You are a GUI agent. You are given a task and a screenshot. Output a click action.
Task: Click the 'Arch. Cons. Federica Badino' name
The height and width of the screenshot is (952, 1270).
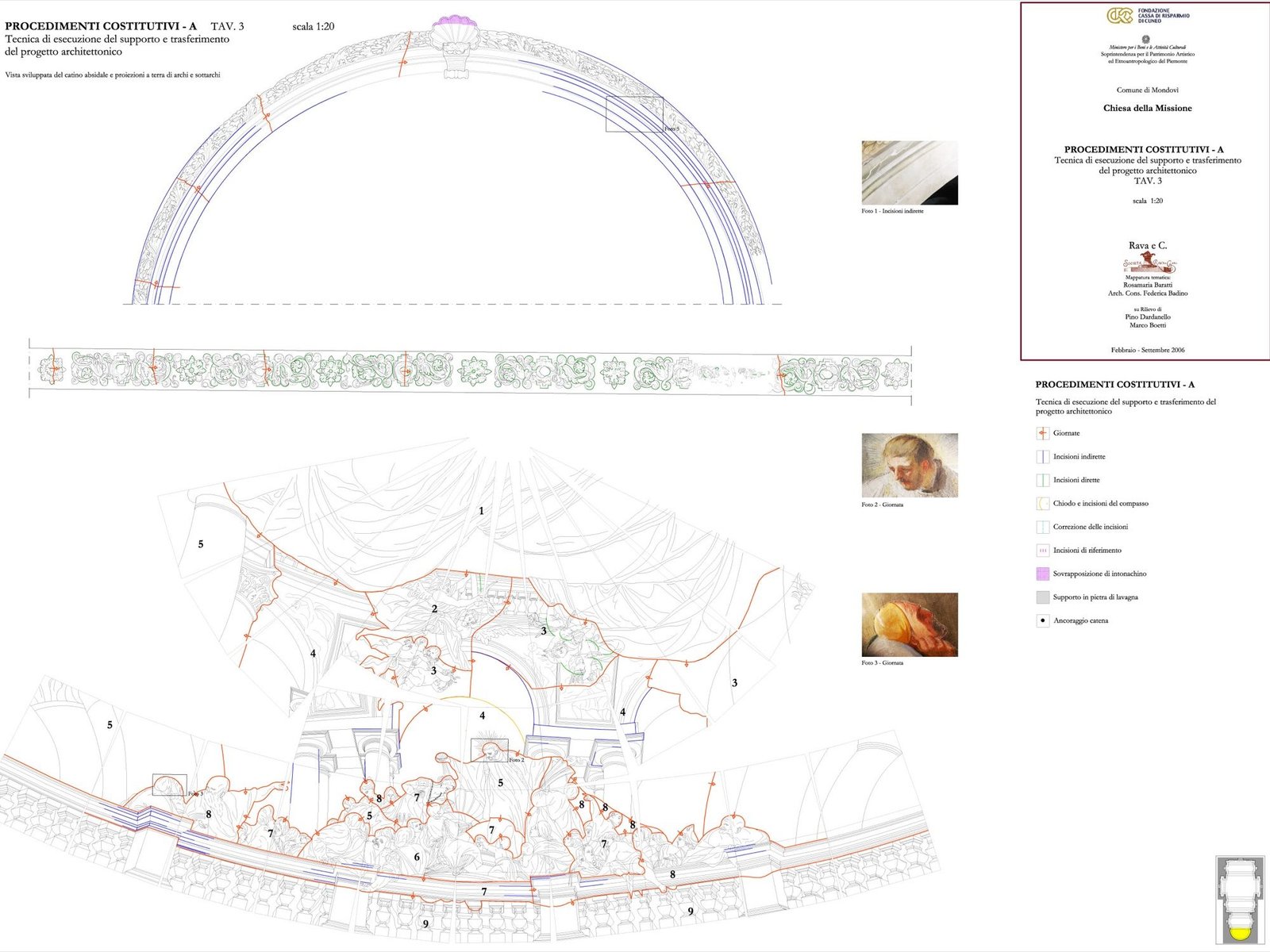pos(1148,294)
